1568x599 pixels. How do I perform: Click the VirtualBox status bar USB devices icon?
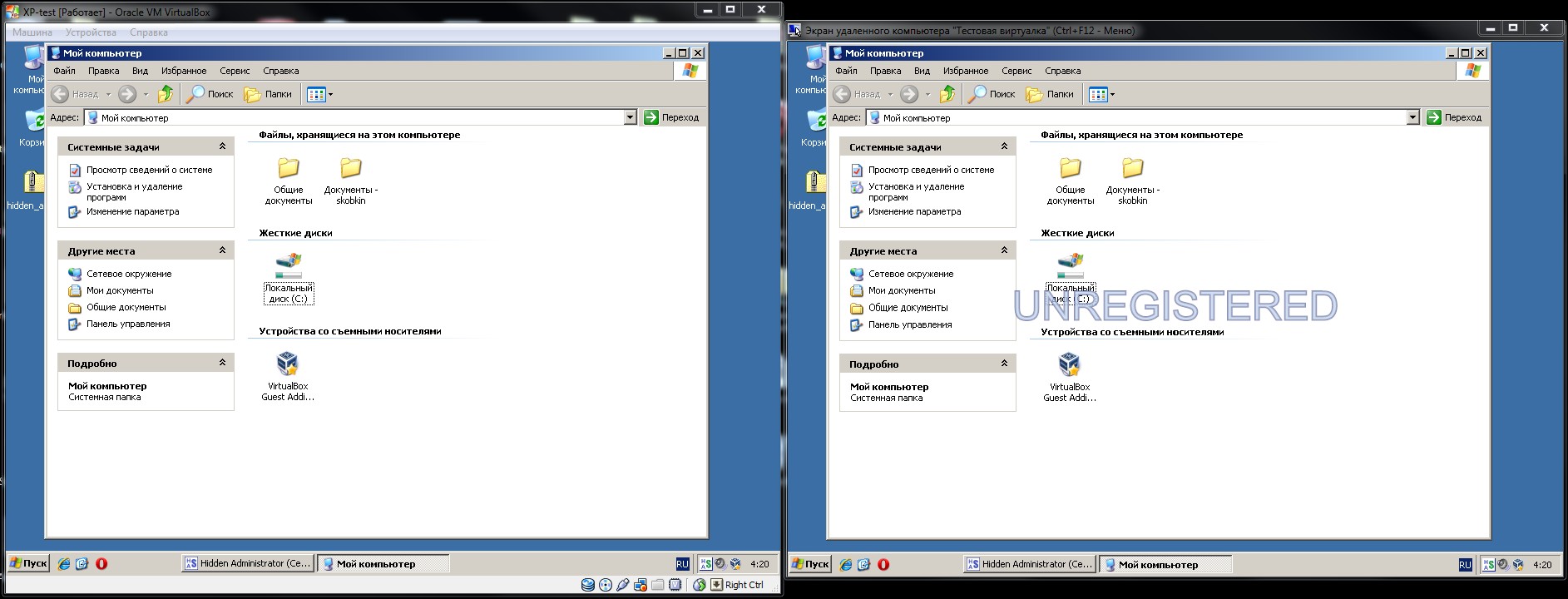[x=623, y=585]
